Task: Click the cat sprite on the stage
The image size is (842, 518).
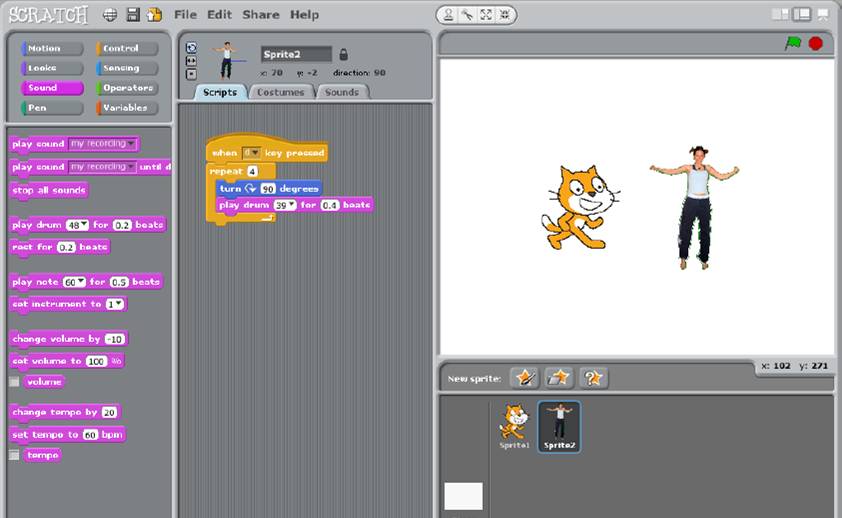Action: point(580,208)
